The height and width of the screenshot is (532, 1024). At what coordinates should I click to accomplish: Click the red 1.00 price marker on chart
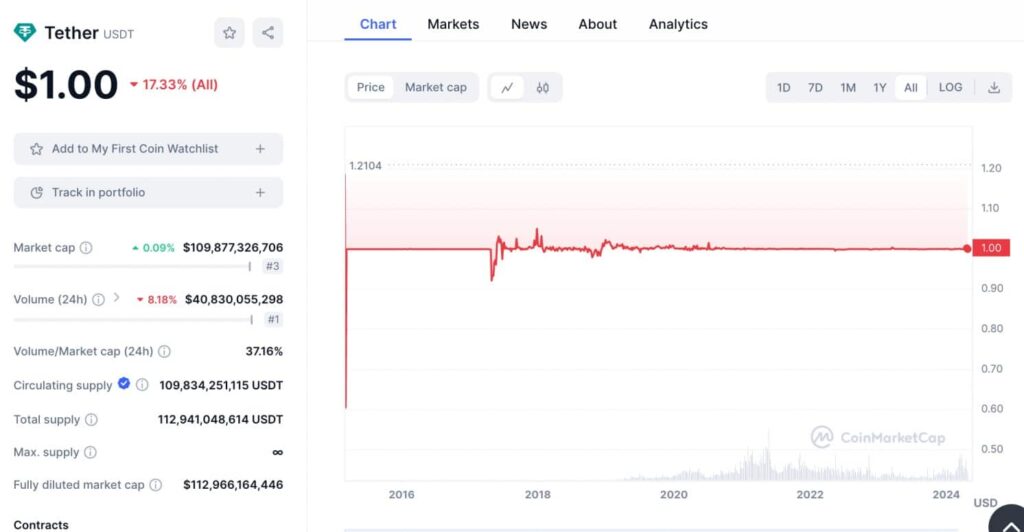tap(989, 248)
